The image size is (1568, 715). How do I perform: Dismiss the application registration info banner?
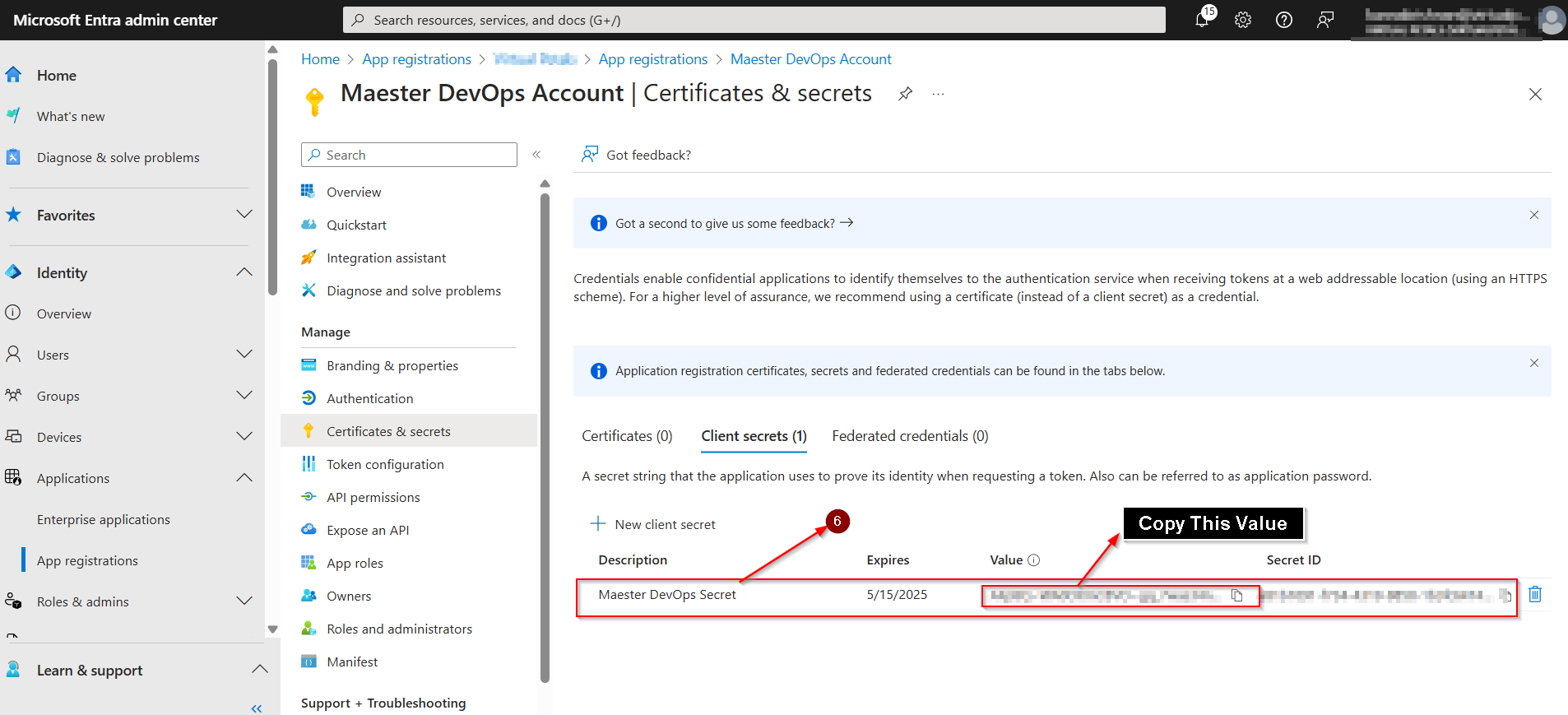pos(1534,363)
